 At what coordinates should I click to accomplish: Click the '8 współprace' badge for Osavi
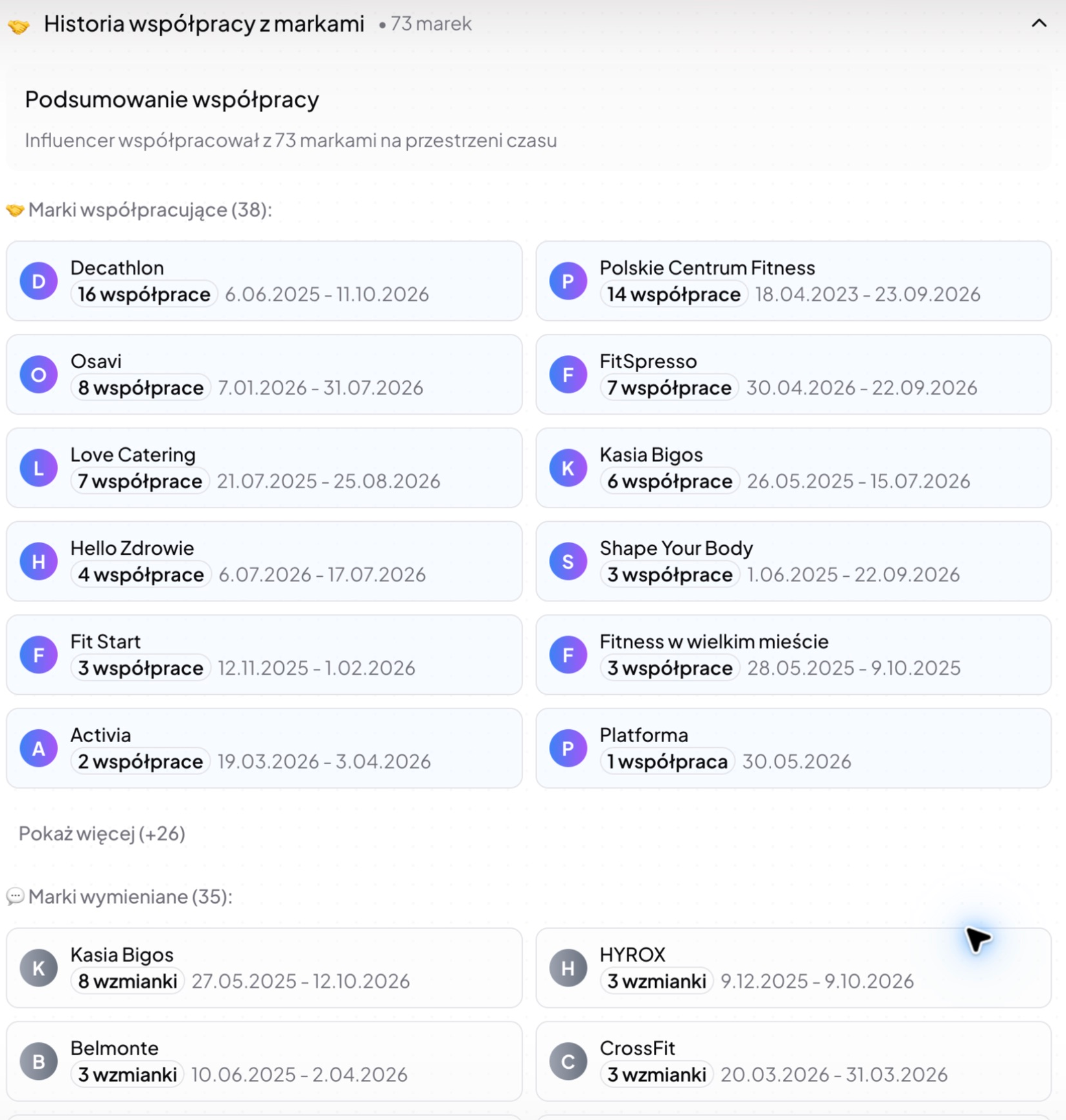[x=141, y=388]
